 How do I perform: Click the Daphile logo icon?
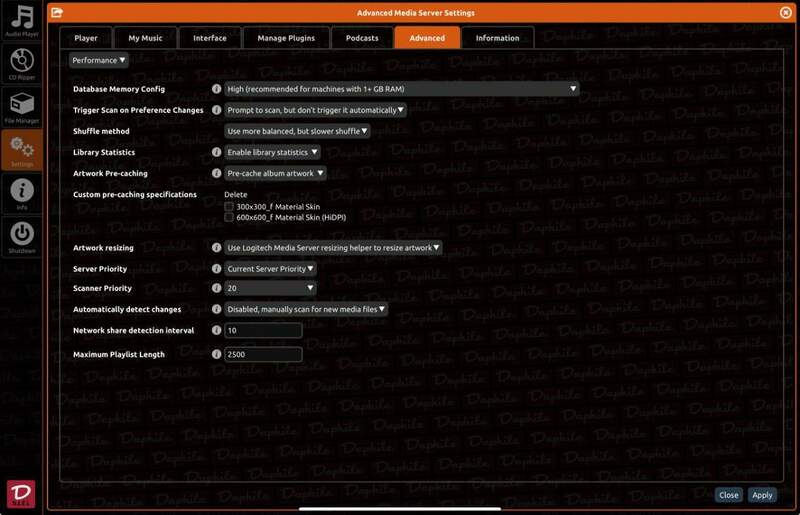(x=21, y=491)
